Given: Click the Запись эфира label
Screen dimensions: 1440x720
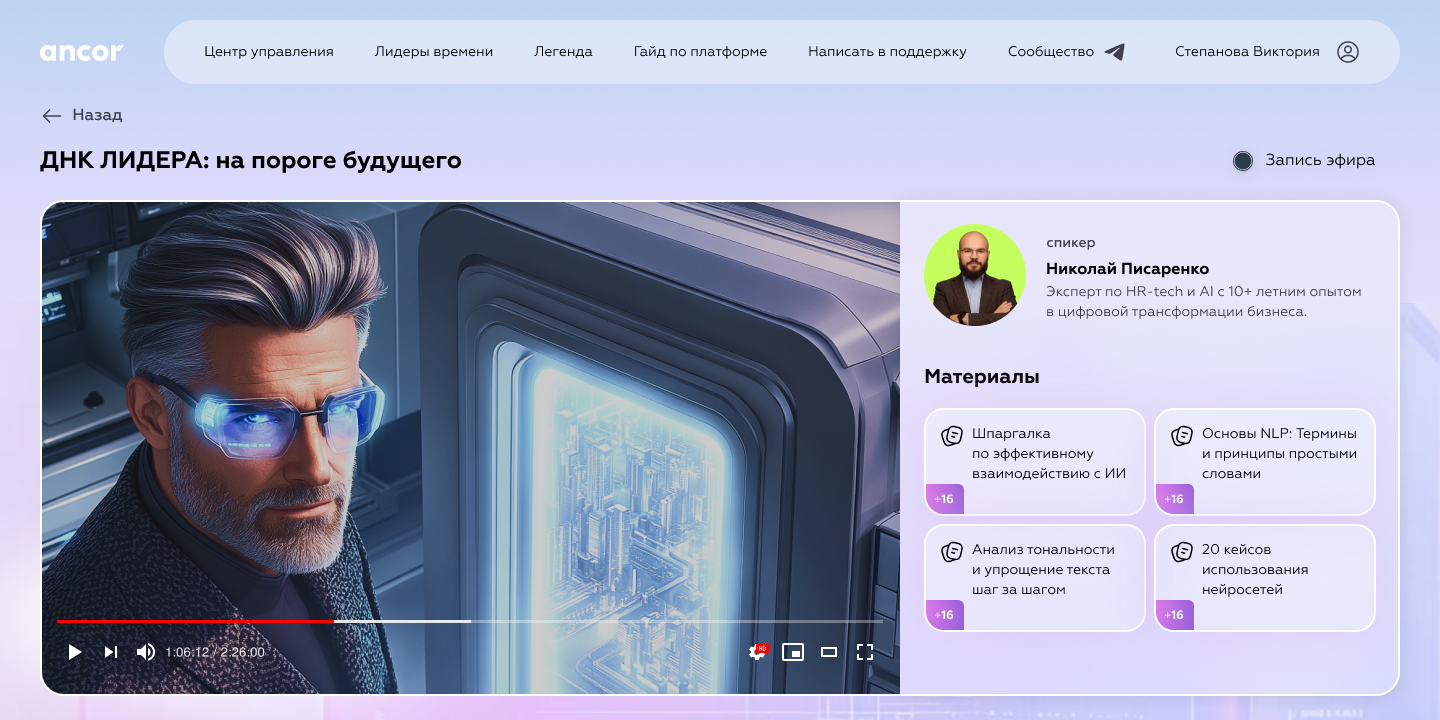Looking at the screenshot, I should tap(1320, 160).
